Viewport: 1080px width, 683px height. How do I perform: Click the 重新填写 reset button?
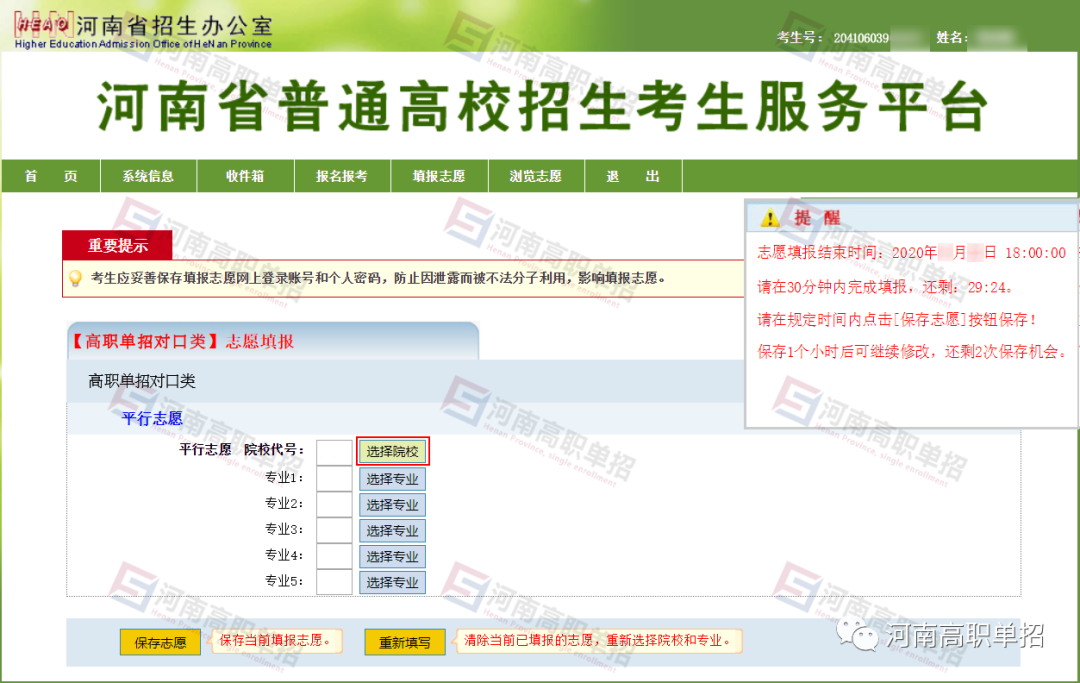pyautogui.click(x=404, y=642)
